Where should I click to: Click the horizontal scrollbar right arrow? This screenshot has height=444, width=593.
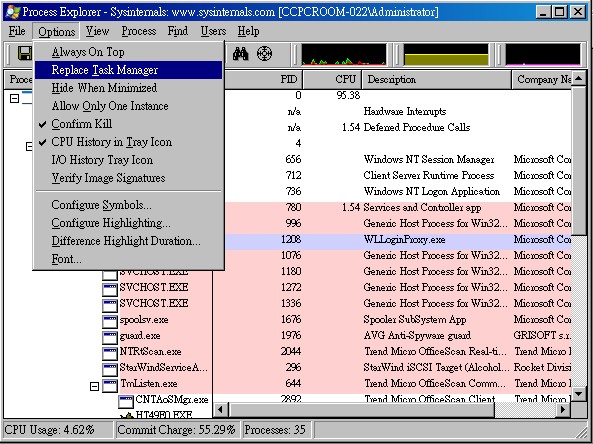[563, 410]
